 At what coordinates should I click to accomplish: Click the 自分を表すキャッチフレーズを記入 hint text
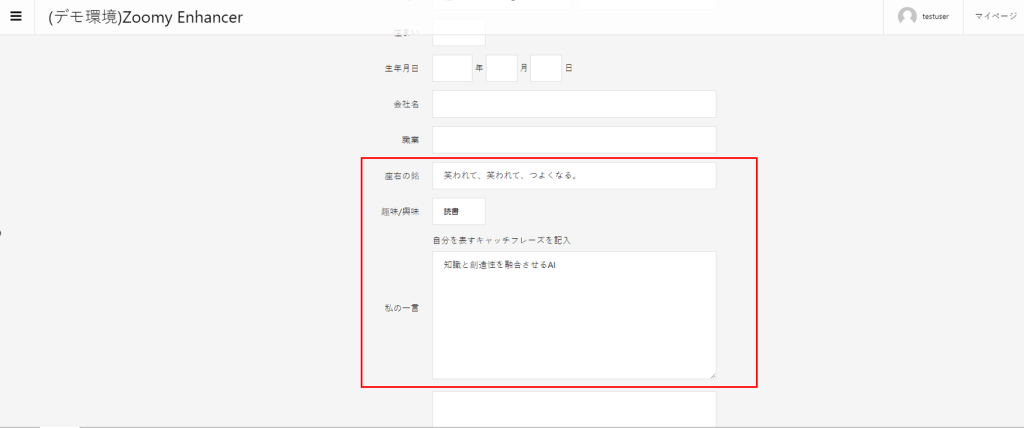(501, 240)
